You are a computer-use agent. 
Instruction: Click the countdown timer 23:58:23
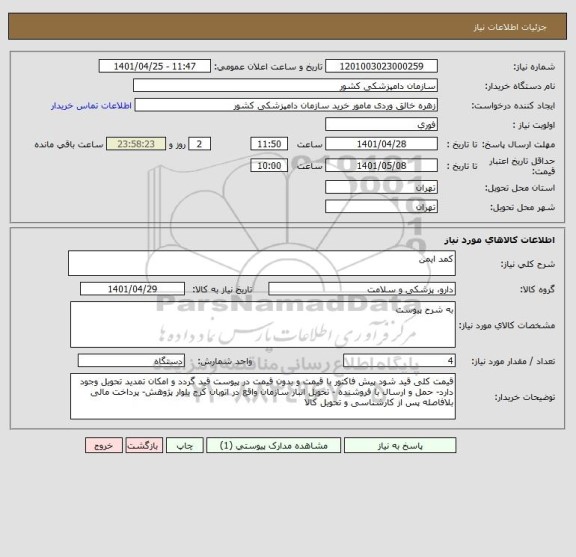[x=136, y=144]
